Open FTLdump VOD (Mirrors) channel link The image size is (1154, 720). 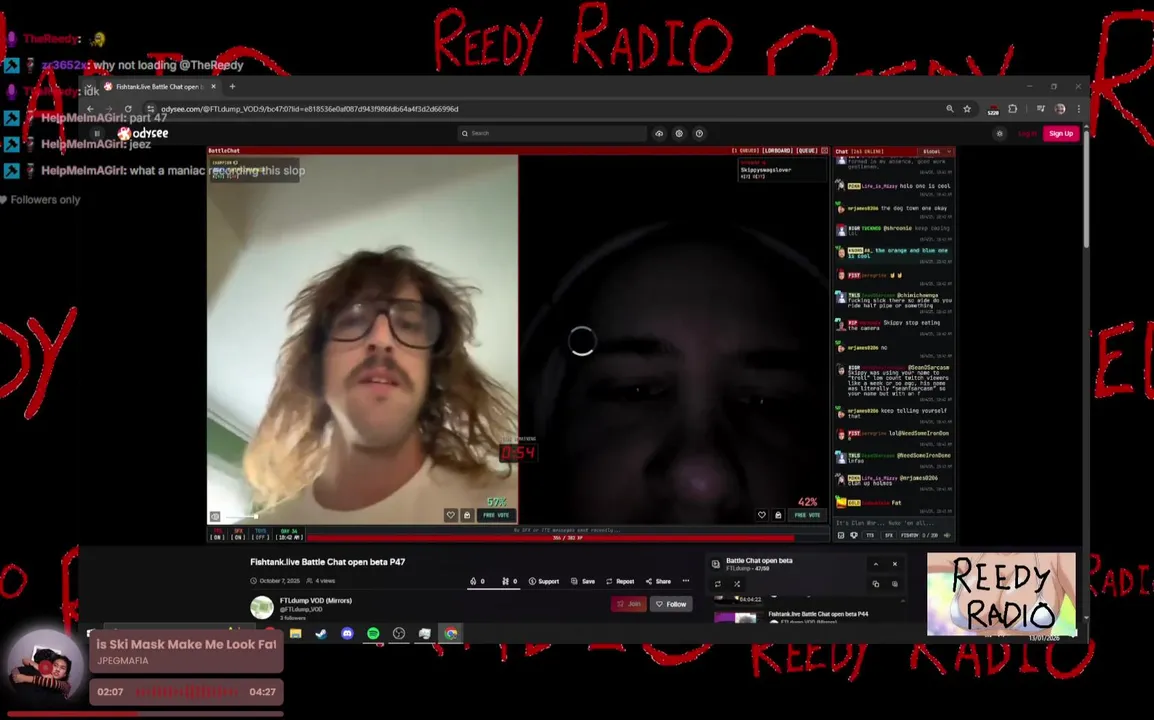(x=316, y=601)
